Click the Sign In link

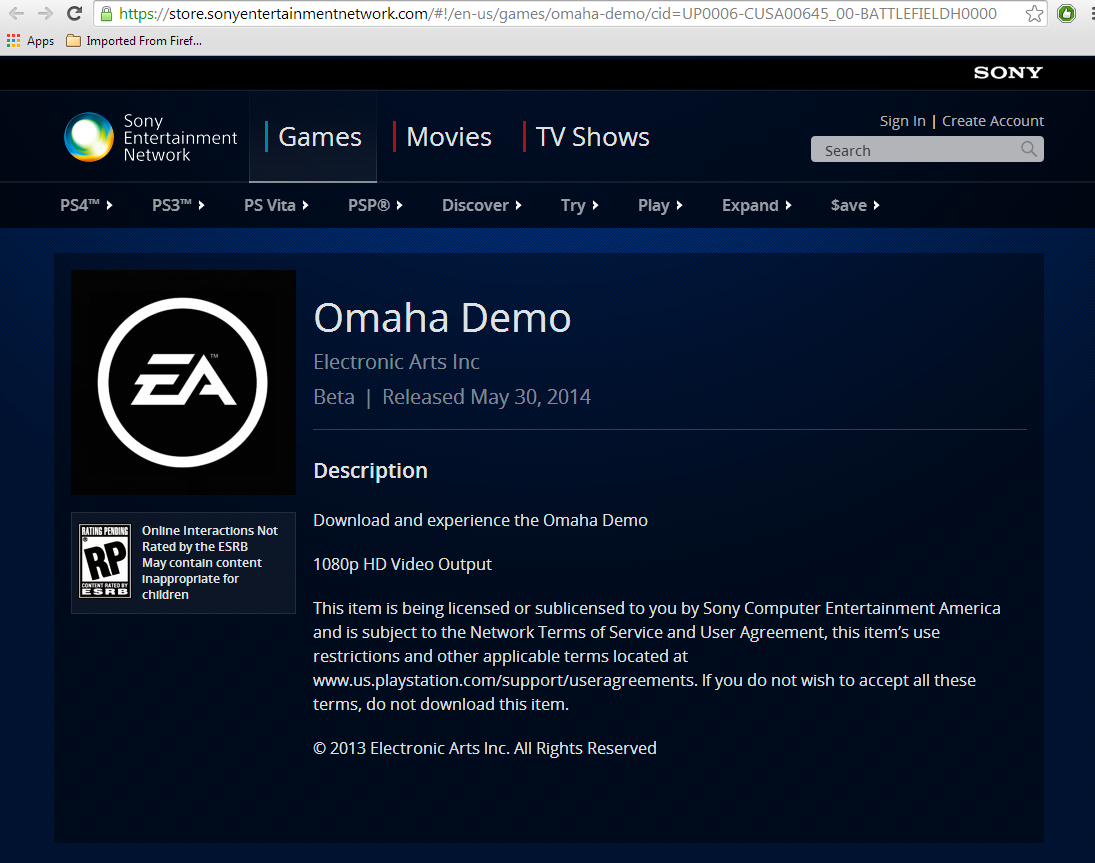902,121
